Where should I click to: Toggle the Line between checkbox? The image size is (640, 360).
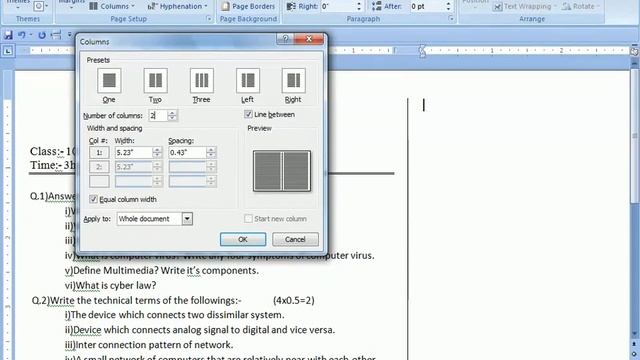pos(248,114)
